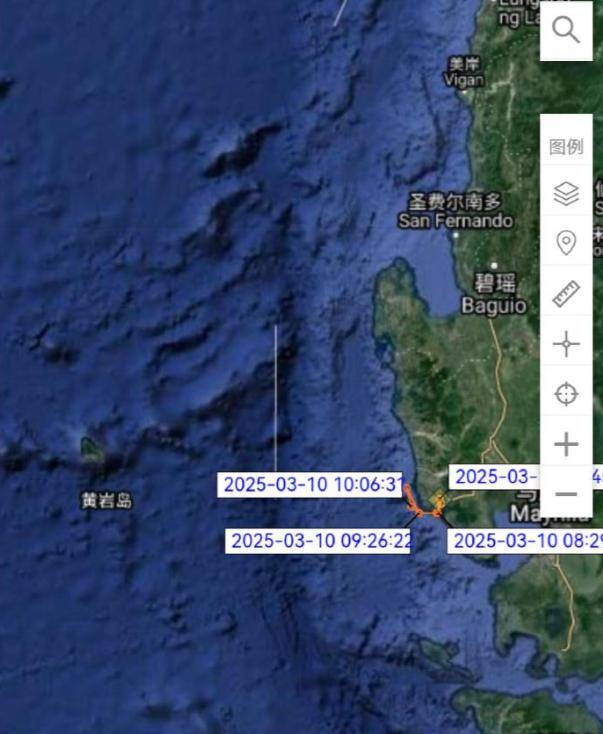
Task: Zoom out with the minus button
Action: coord(566,494)
